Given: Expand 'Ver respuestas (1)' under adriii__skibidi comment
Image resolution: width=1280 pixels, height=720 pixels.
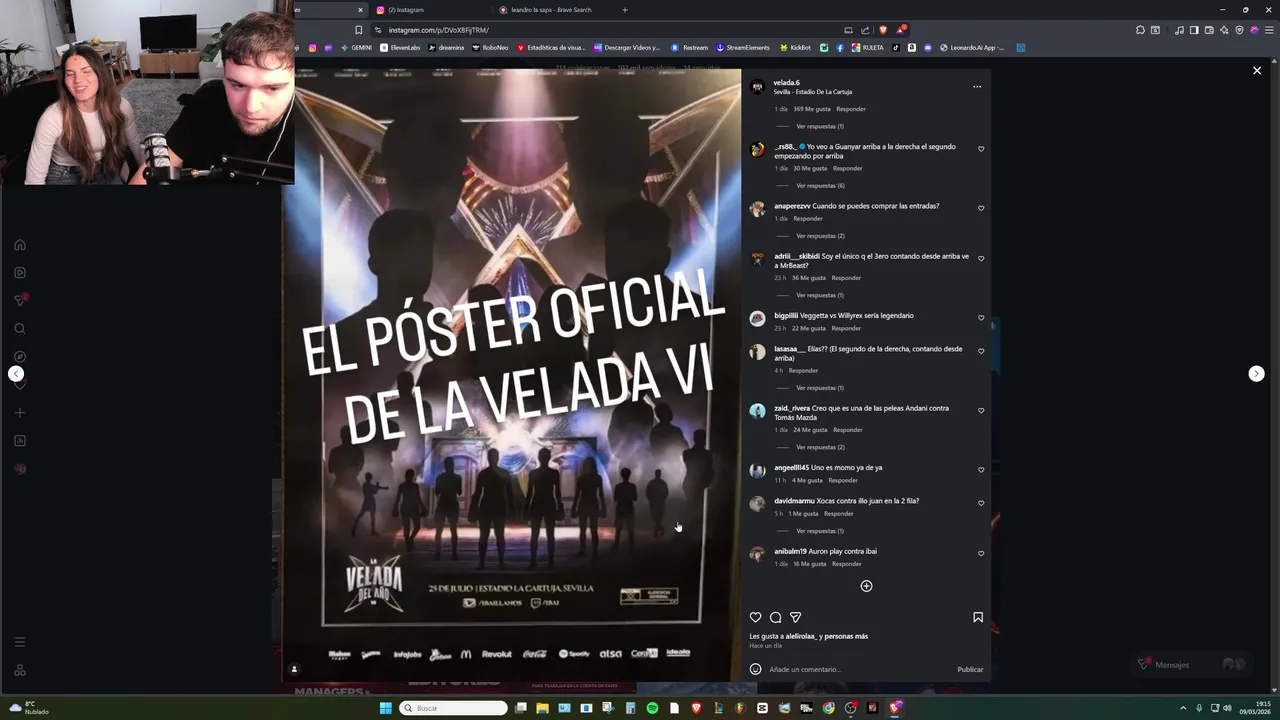Looking at the screenshot, I should click(x=820, y=295).
